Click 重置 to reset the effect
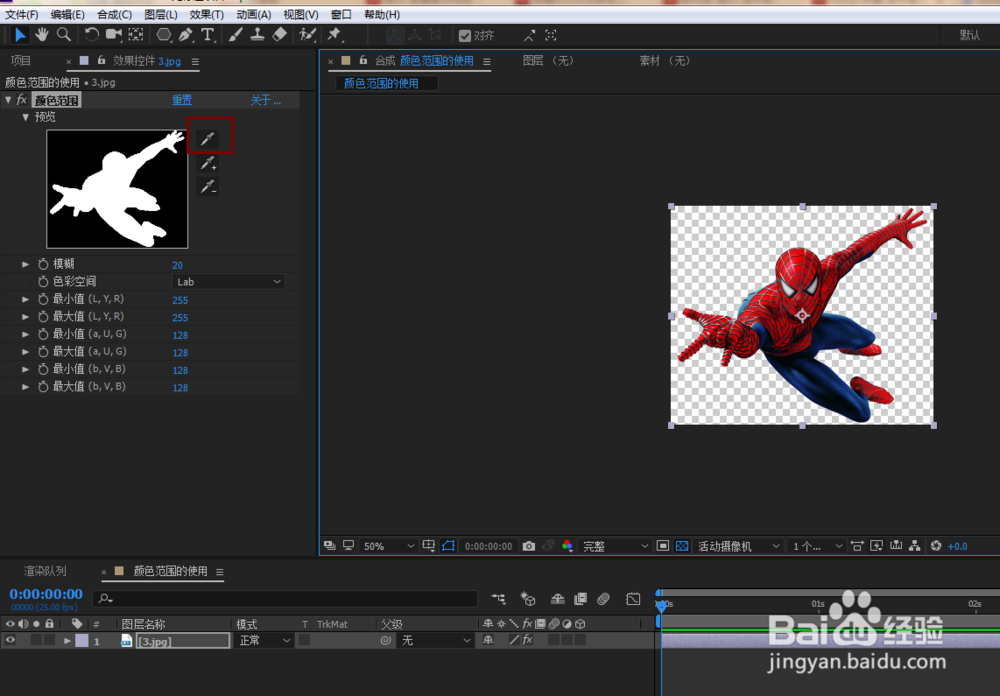Viewport: 1000px width, 696px height. pos(182,100)
